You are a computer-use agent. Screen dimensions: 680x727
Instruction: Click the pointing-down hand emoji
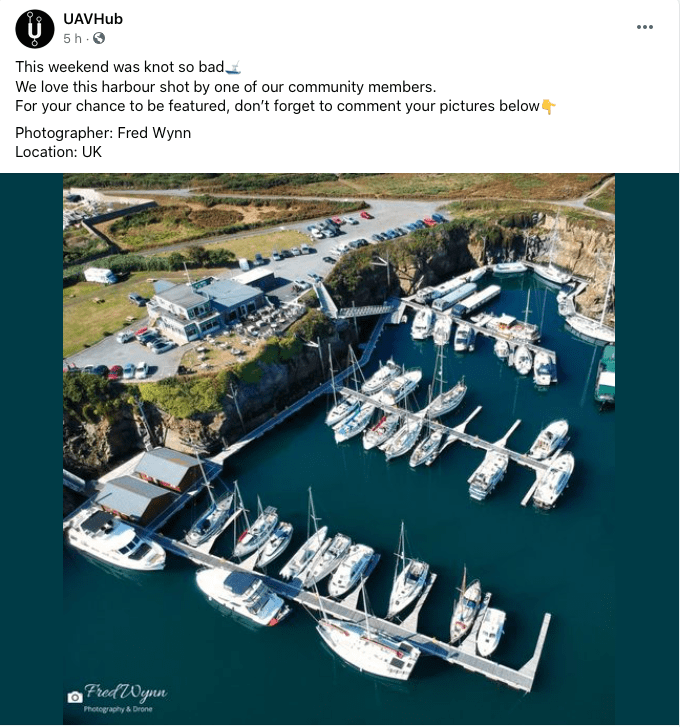click(x=548, y=106)
